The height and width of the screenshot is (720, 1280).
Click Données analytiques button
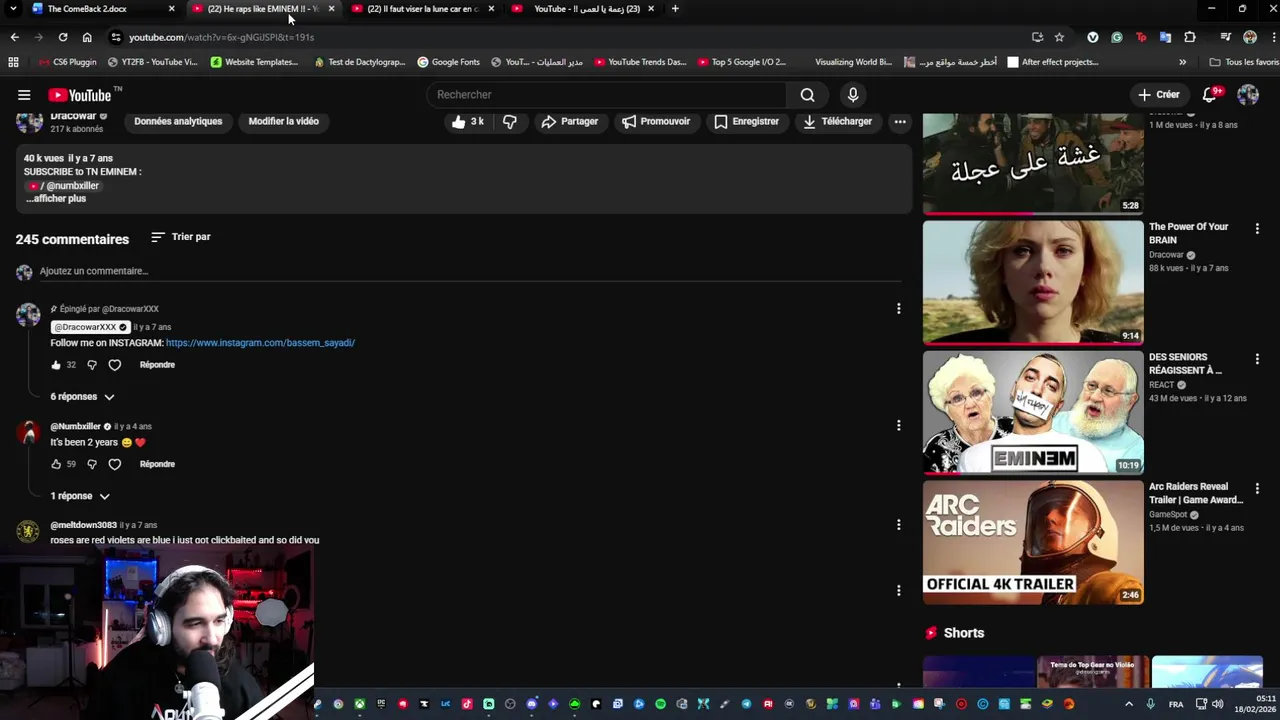[x=178, y=122]
